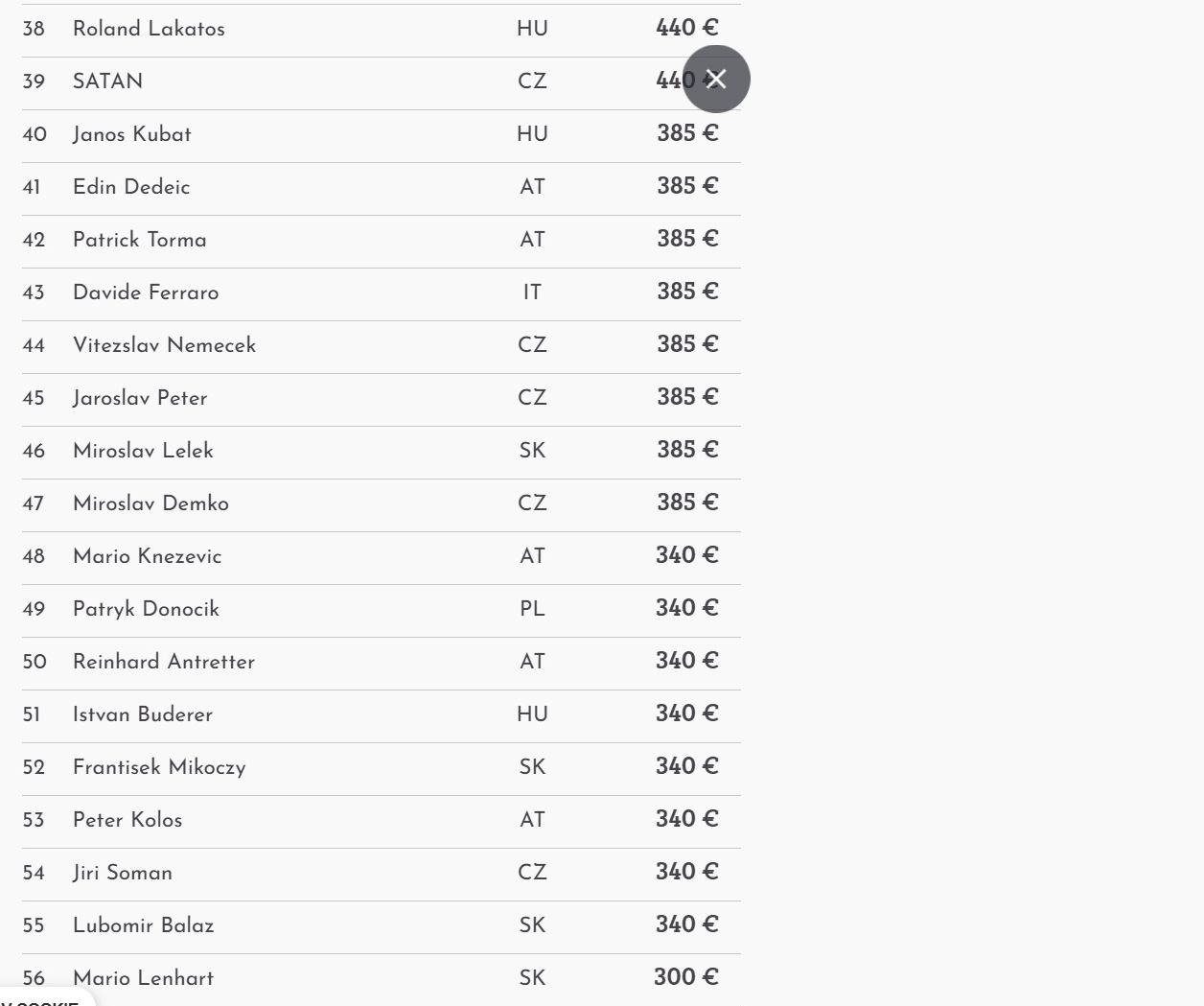Select Mario Knezevic's 340 € payout
Screen dimensions: 1204x1006
pos(686,555)
